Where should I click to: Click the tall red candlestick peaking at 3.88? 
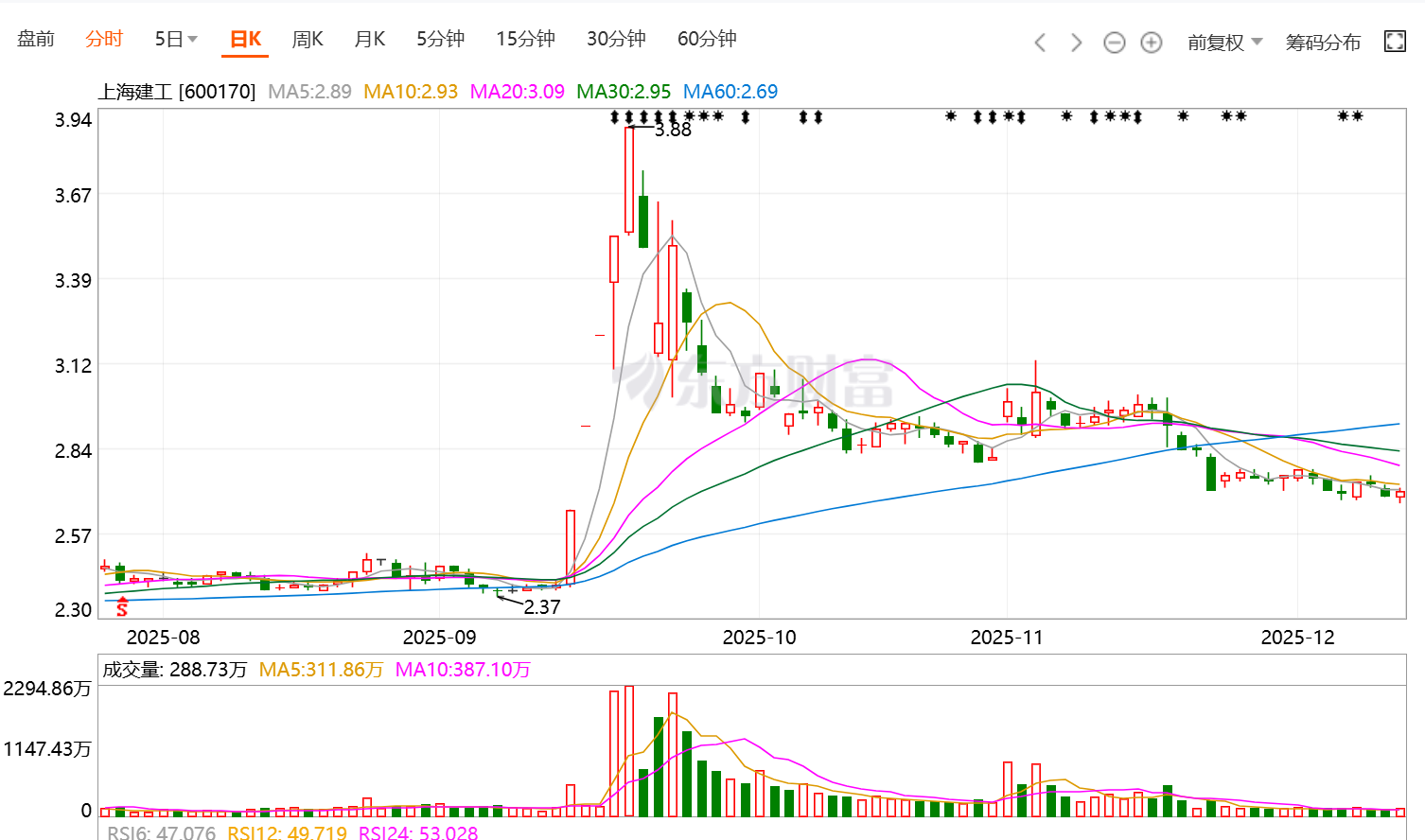tap(629, 180)
